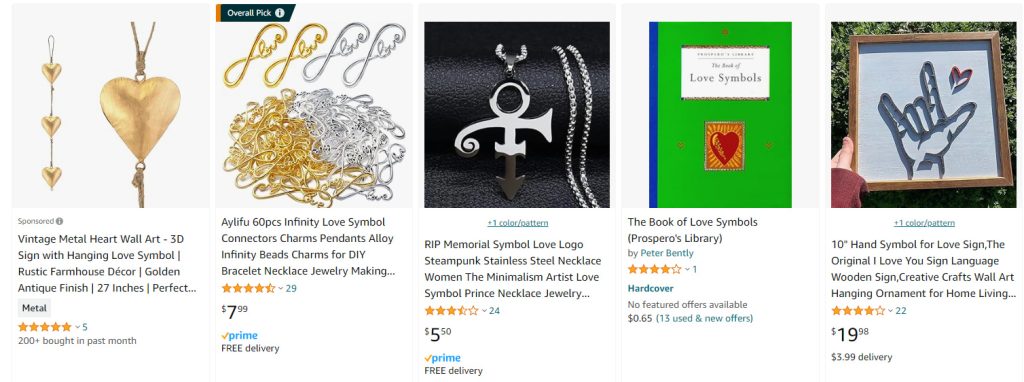Screen dimensions: 1024x382
Task: Open the Peter Bently author link
Action: [667, 253]
